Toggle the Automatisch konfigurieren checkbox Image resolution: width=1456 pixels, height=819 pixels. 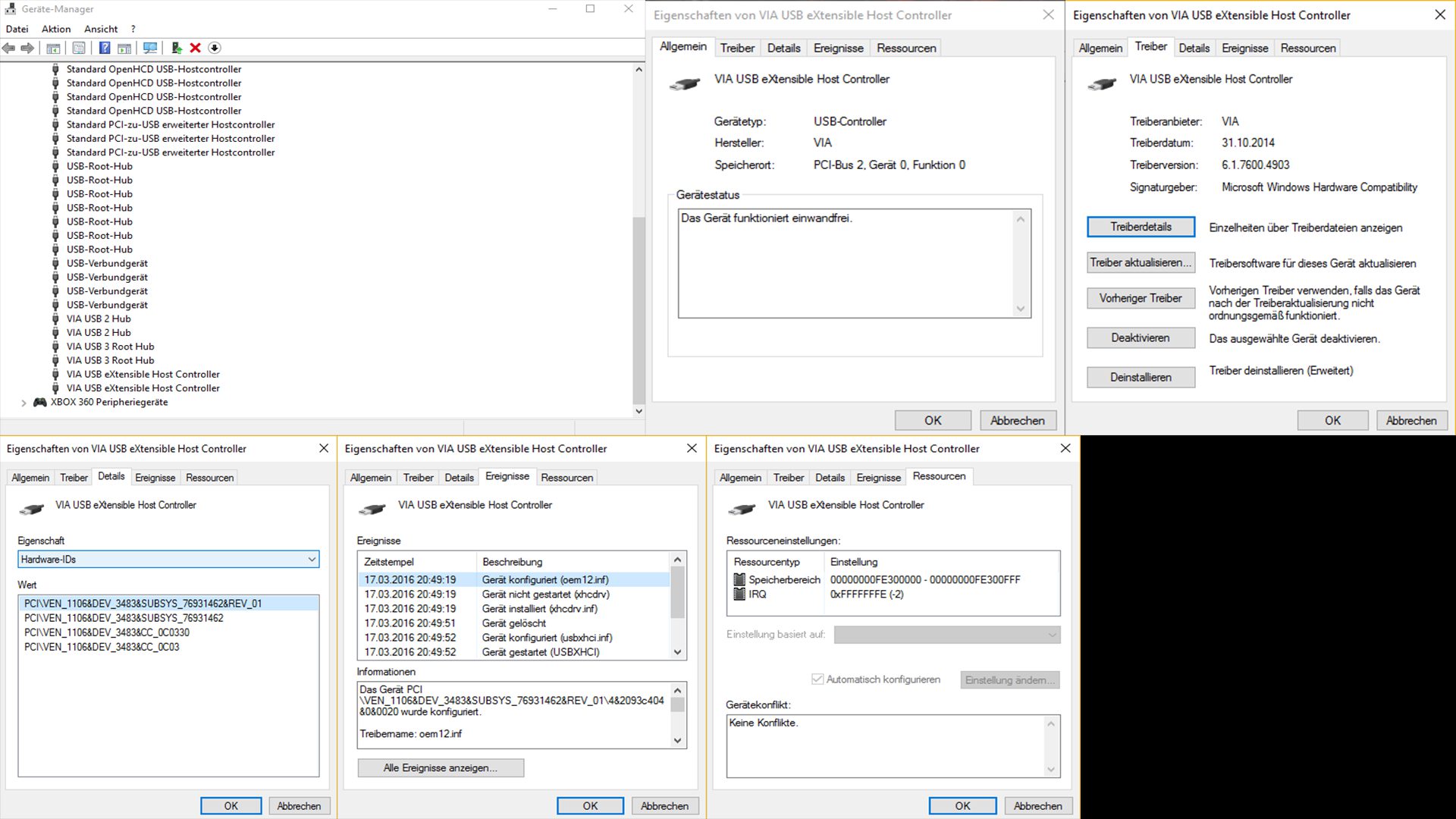817,679
